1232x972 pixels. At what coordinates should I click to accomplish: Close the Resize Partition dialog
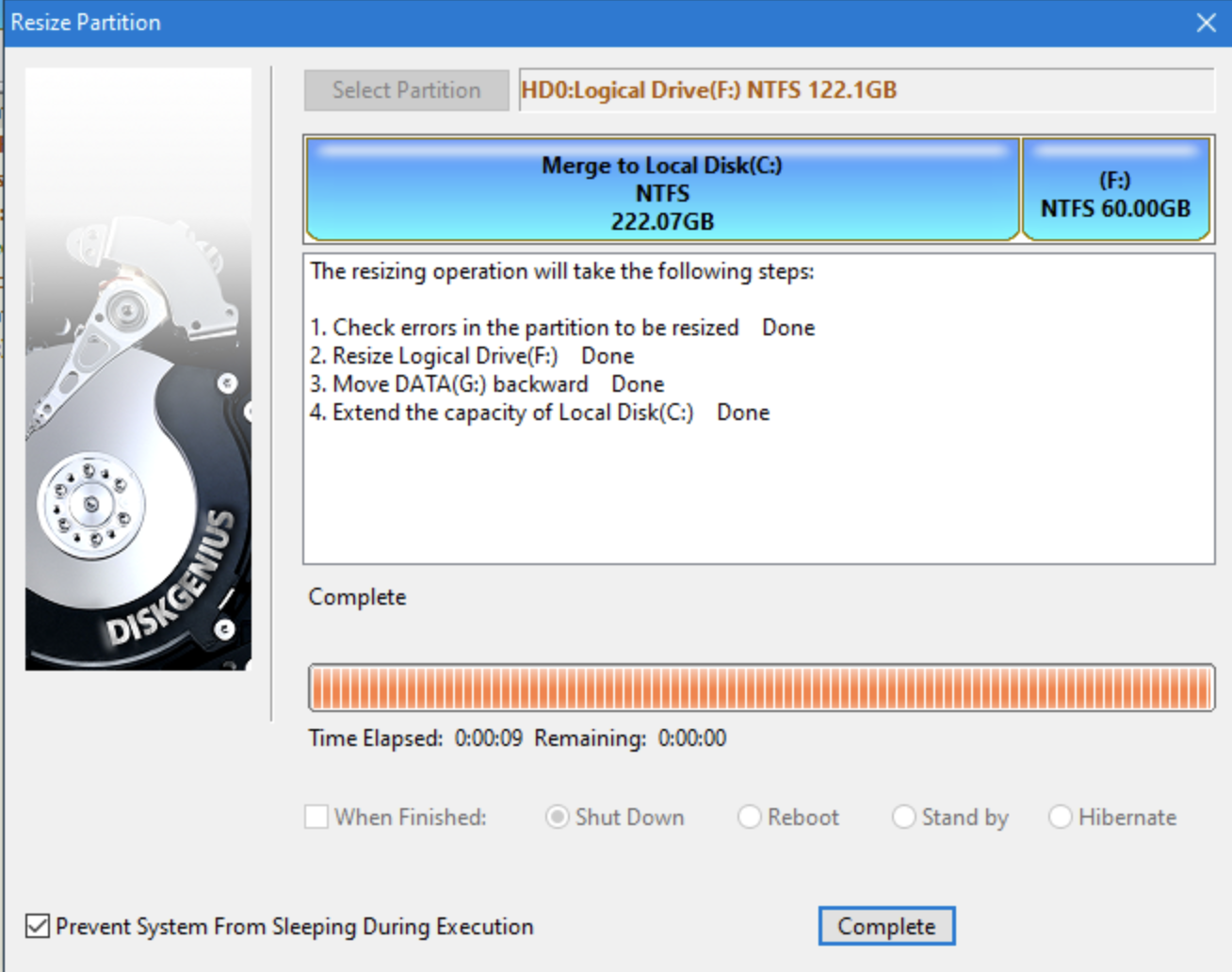click(1207, 23)
